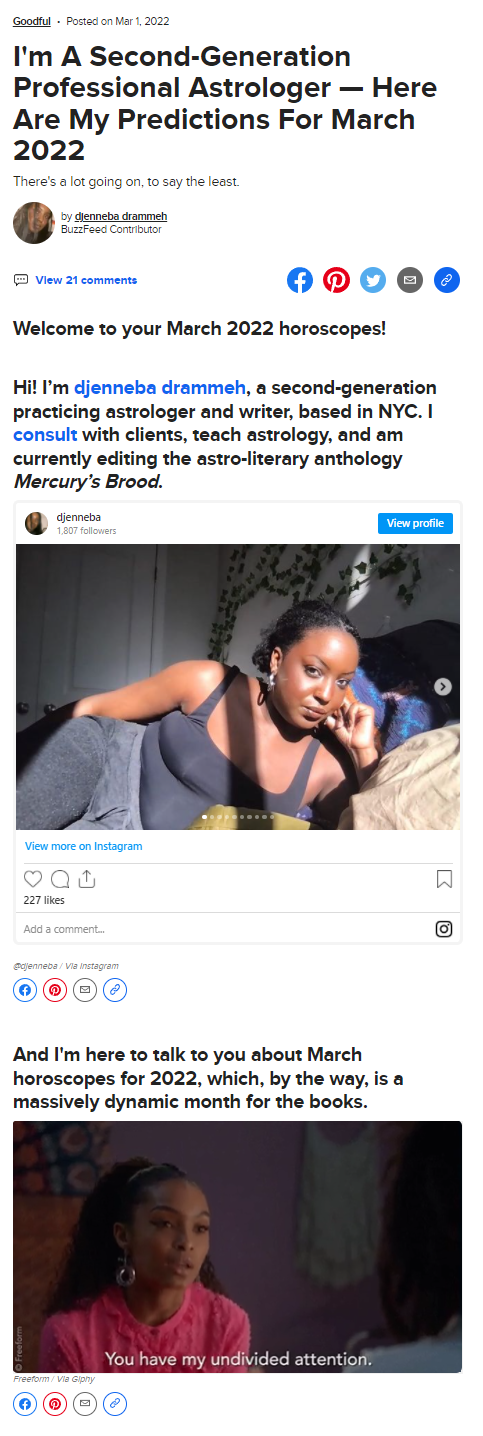Open the Goodful category link
Viewport: 483px width, 1436px height.
point(32,21)
